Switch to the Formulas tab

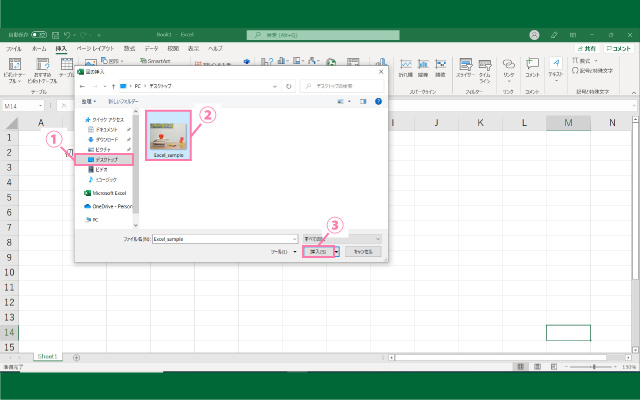(129, 49)
